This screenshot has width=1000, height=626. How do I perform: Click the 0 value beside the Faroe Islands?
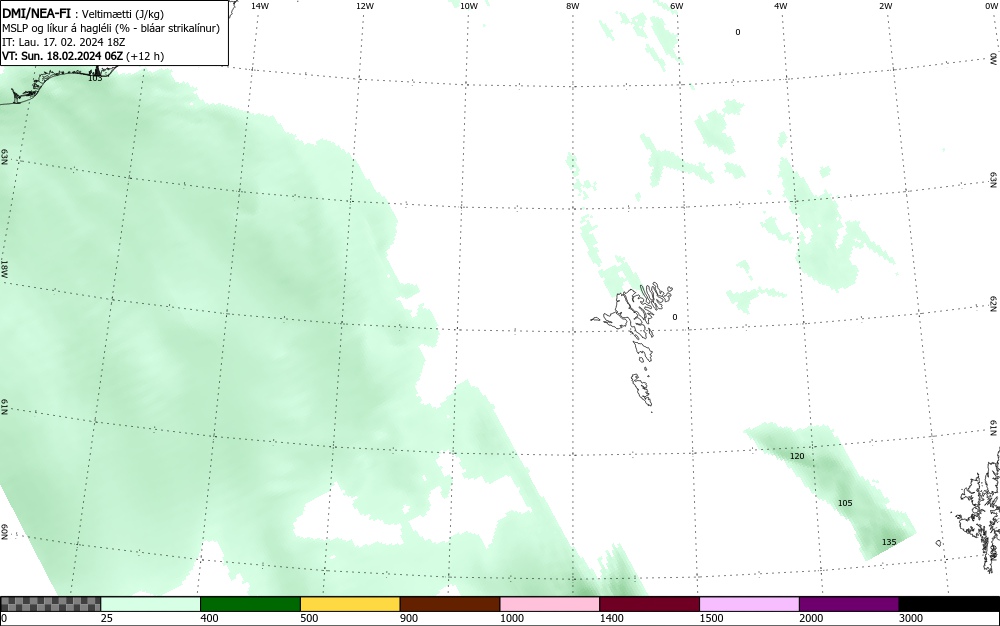(675, 317)
